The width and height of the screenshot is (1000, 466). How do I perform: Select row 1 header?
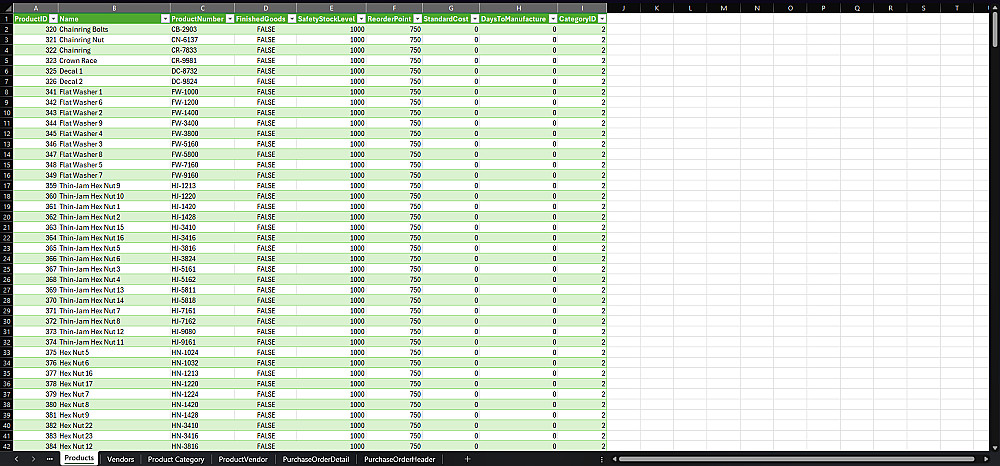(6, 19)
